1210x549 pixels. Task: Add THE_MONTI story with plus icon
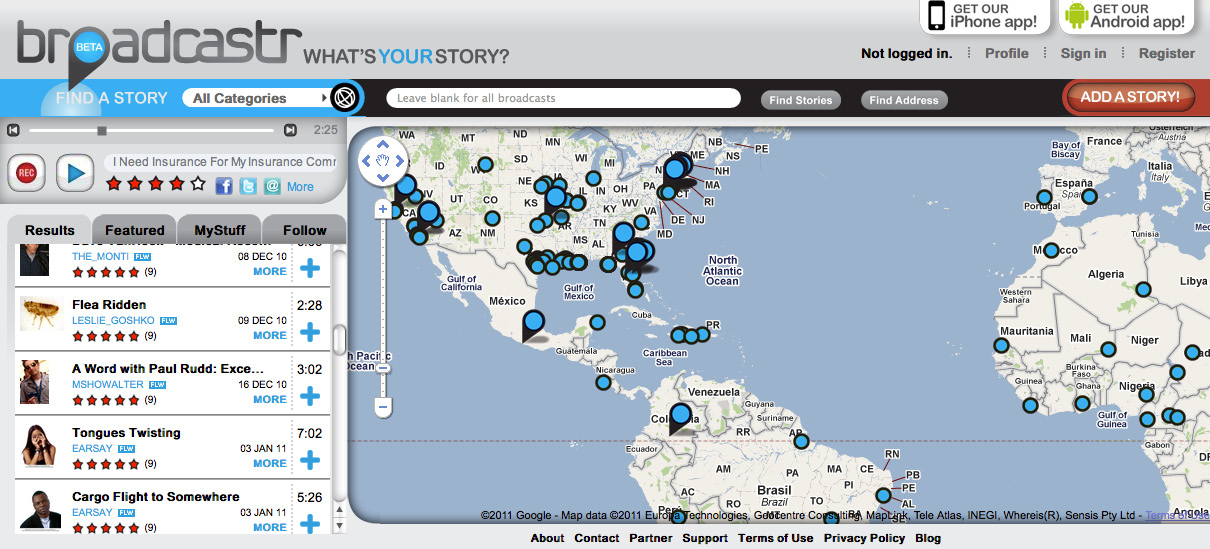point(310,268)
